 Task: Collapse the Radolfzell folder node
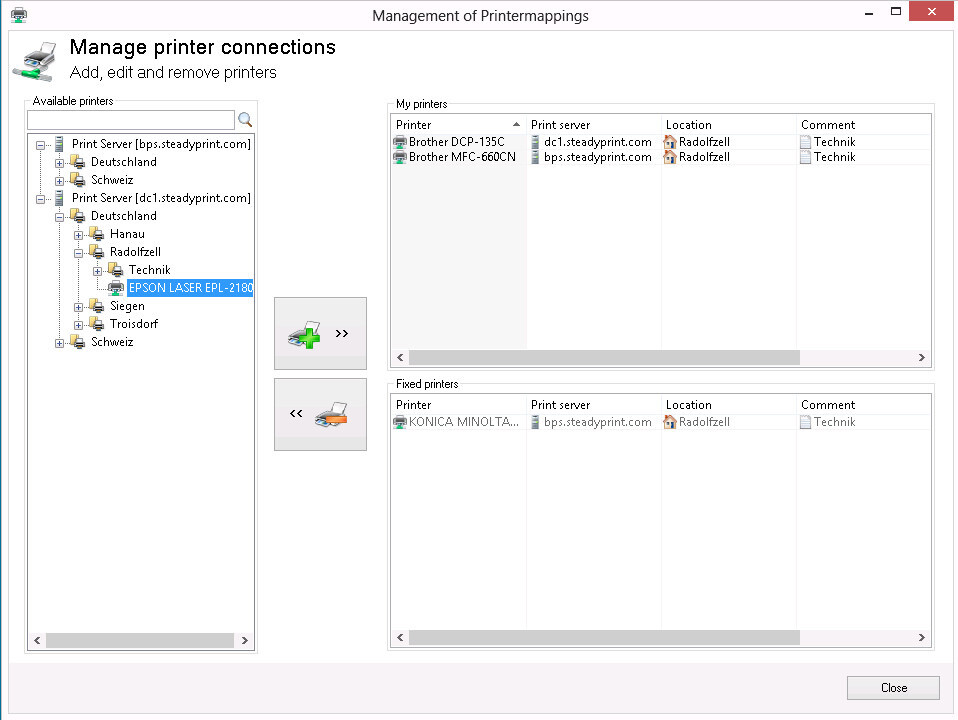click(x=78, y=253)
